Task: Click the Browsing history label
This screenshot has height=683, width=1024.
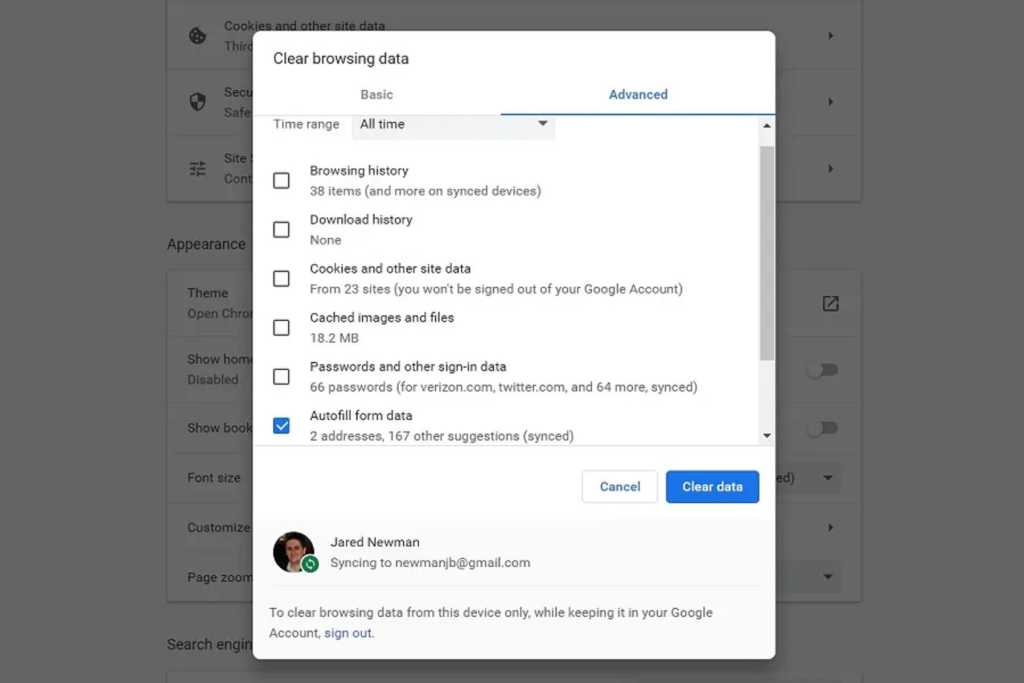Action: click(x=359, y=170)
